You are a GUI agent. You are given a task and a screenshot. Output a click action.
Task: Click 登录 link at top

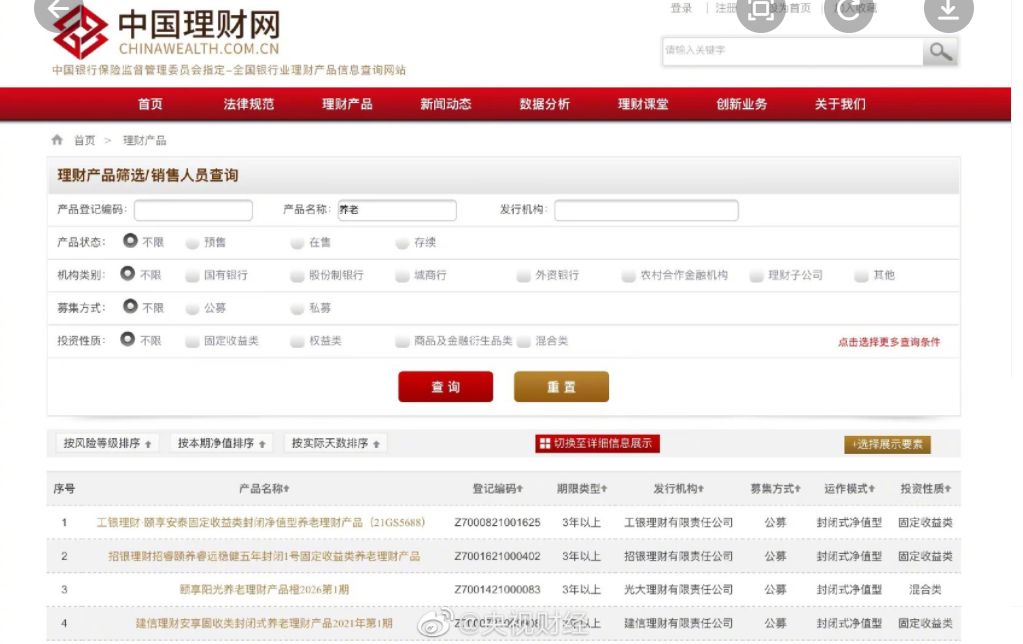[681, 8]
